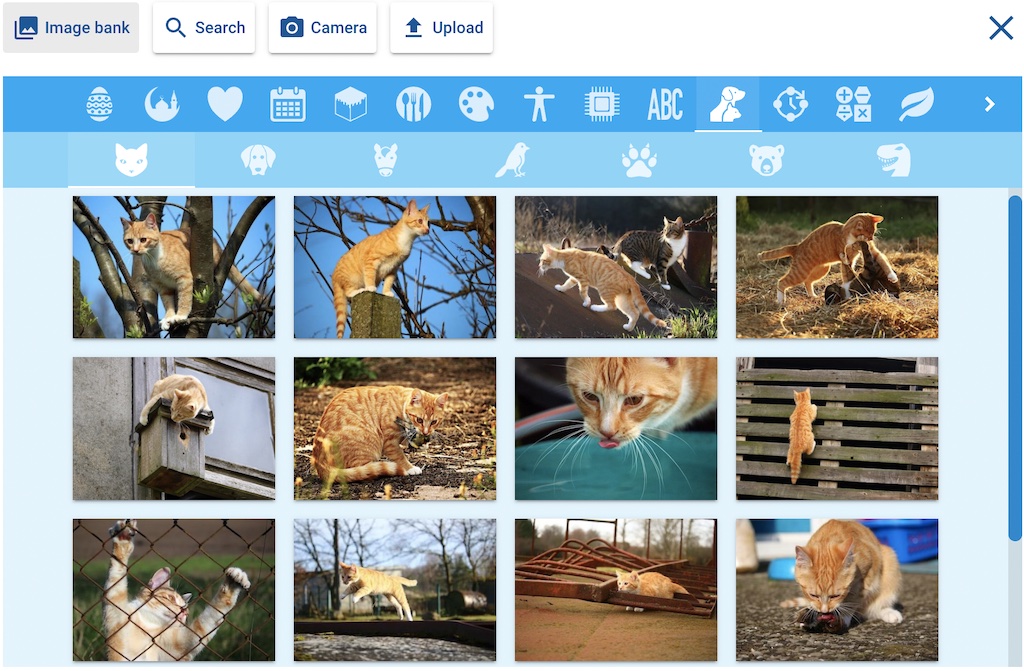Open the Camera option

323,27
